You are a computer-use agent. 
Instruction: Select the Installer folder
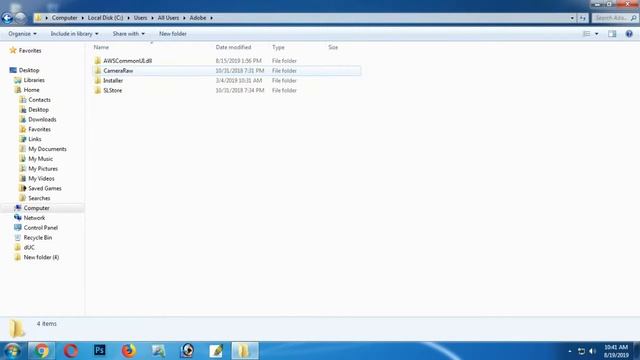click(113, 80)
